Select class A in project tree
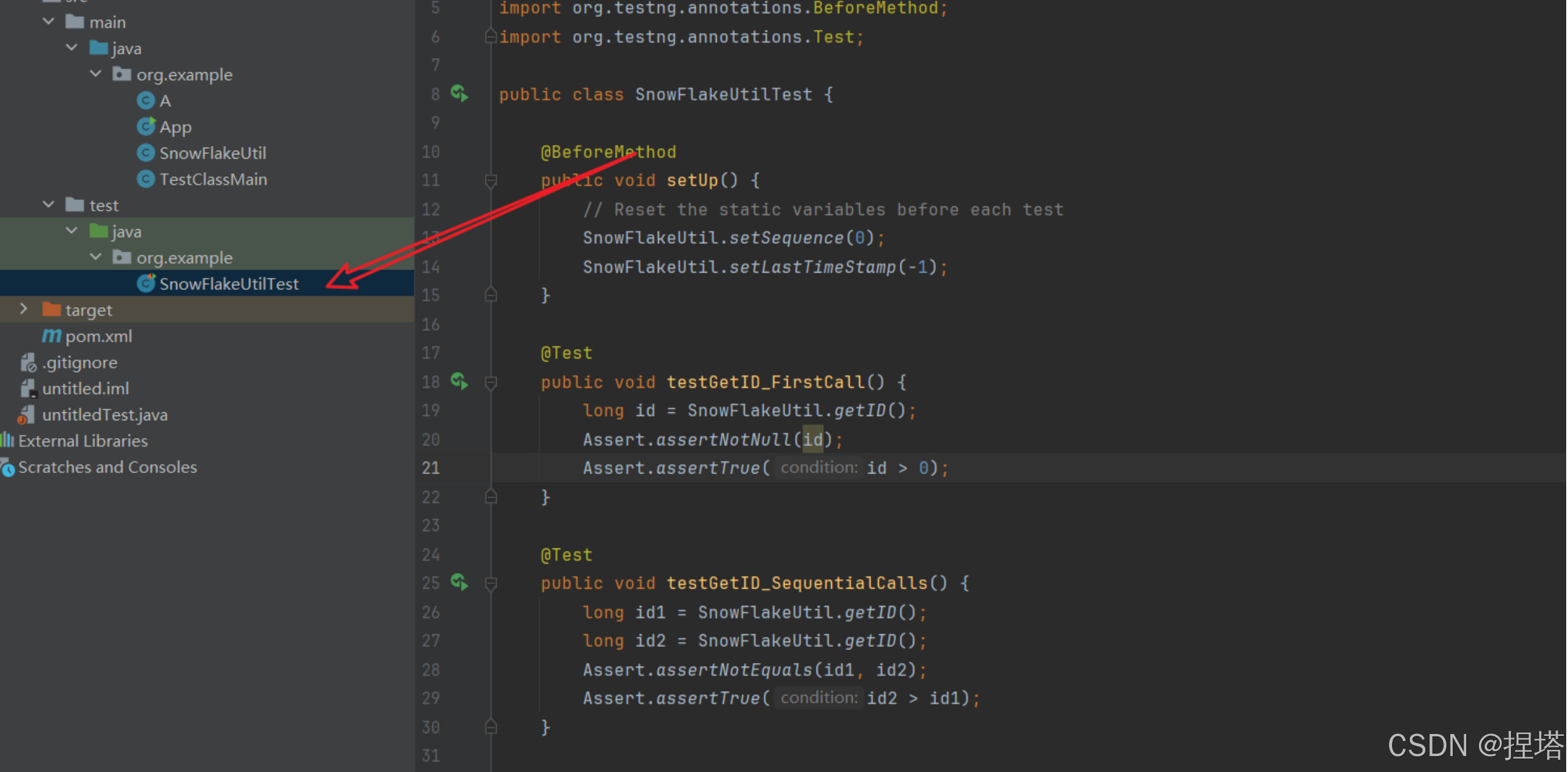This screenshot has height=772, width=1568. tap(164, 100)
